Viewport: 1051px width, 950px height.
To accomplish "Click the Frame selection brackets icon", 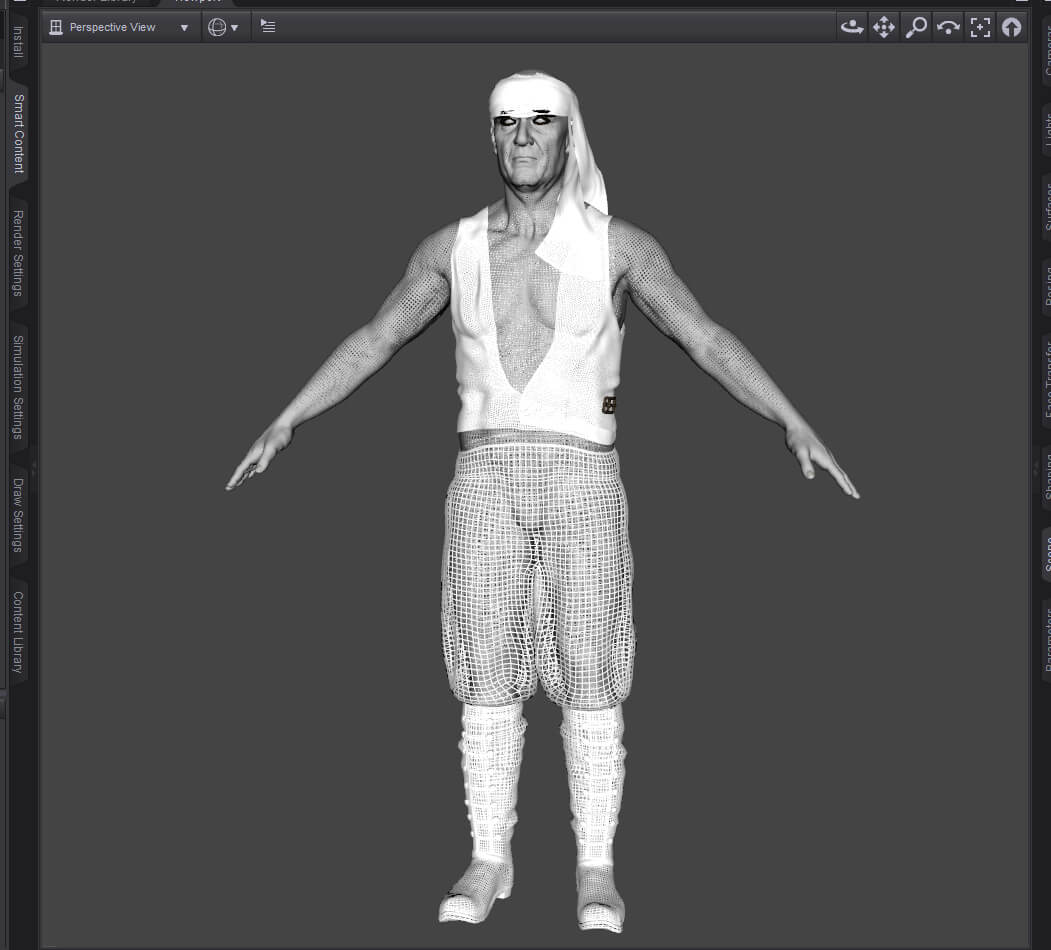I will [x=980, y=27].
